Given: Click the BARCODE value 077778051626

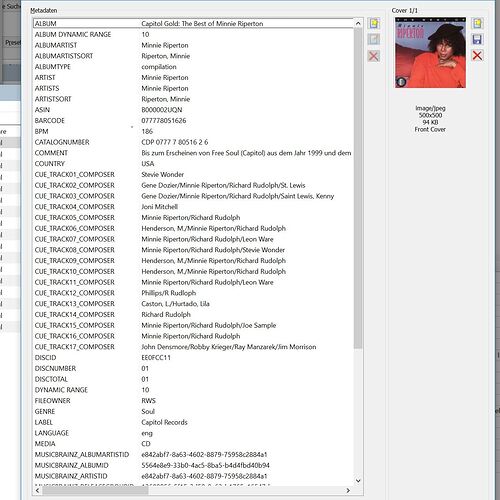Looking at the screenshot, I should point(164,121).
